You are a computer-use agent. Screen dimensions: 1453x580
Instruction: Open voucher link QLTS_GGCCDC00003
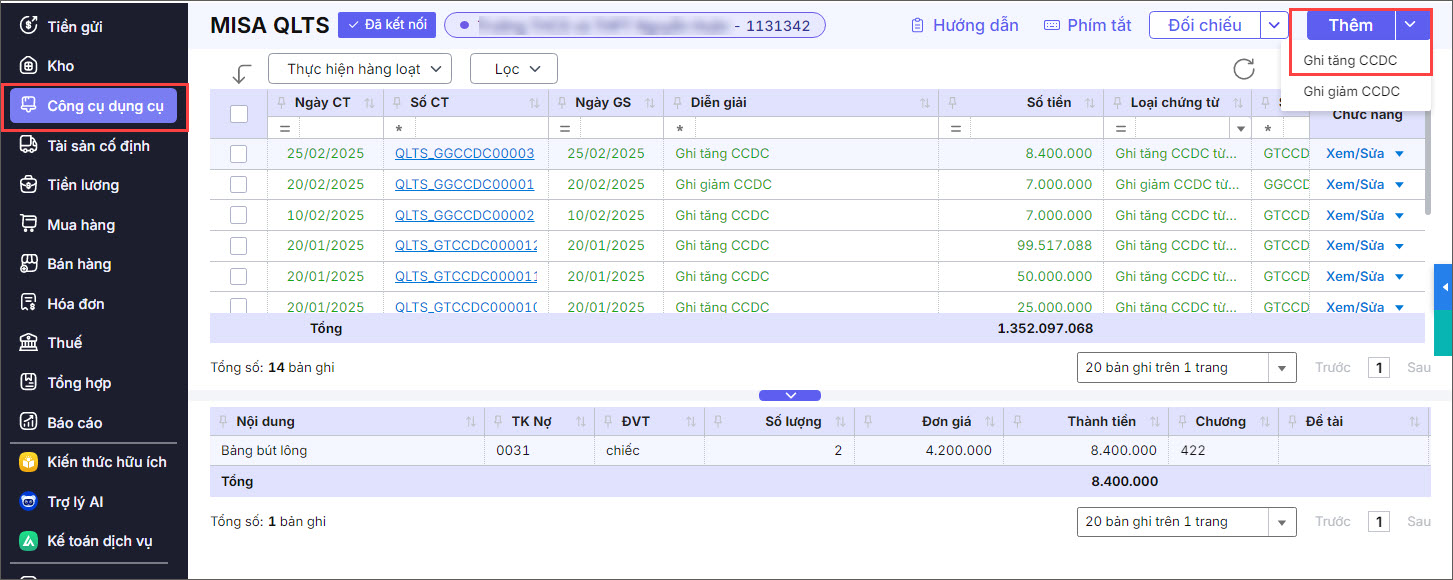tap(464, 154)
